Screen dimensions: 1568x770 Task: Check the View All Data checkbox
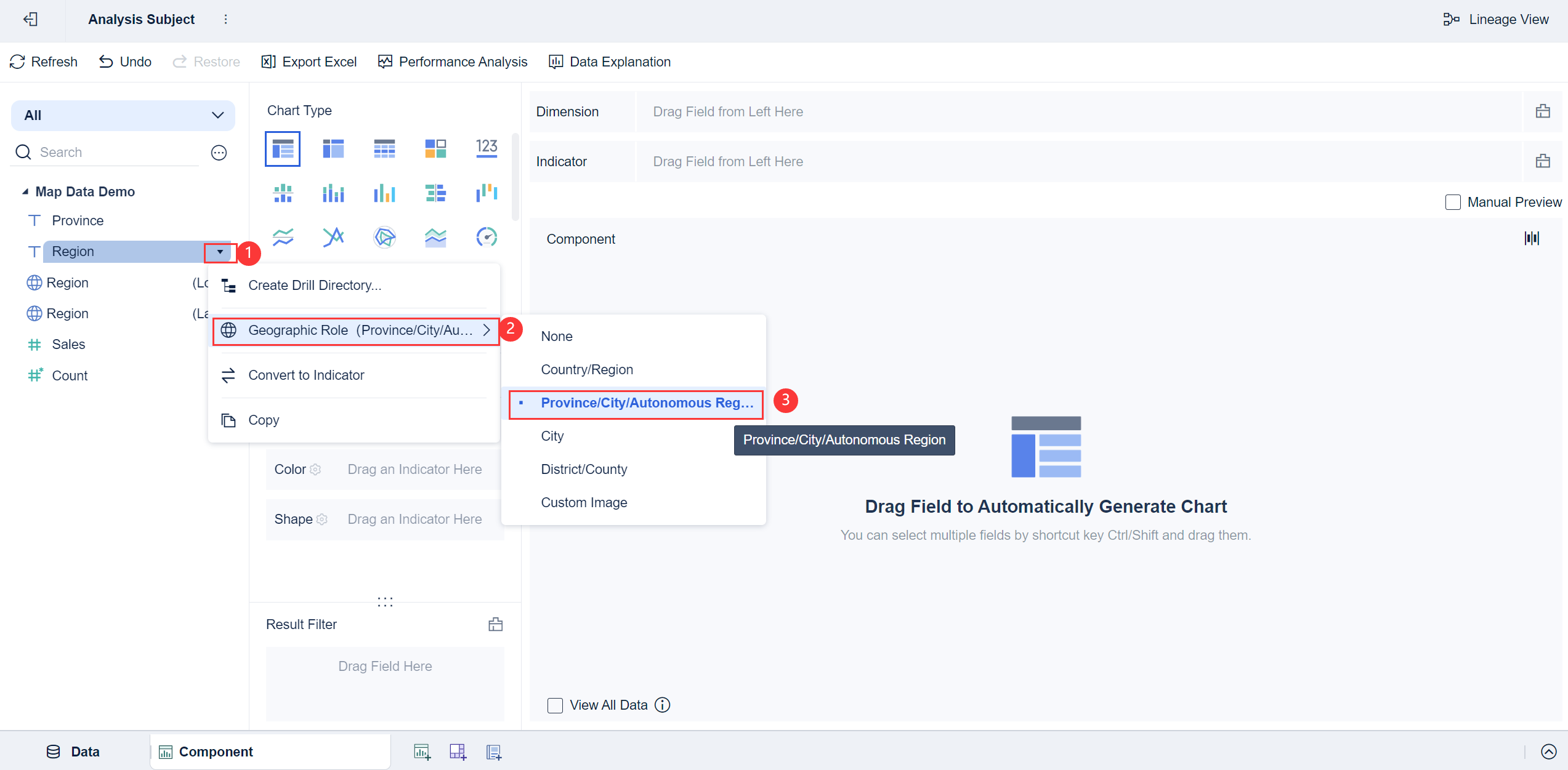555,705
